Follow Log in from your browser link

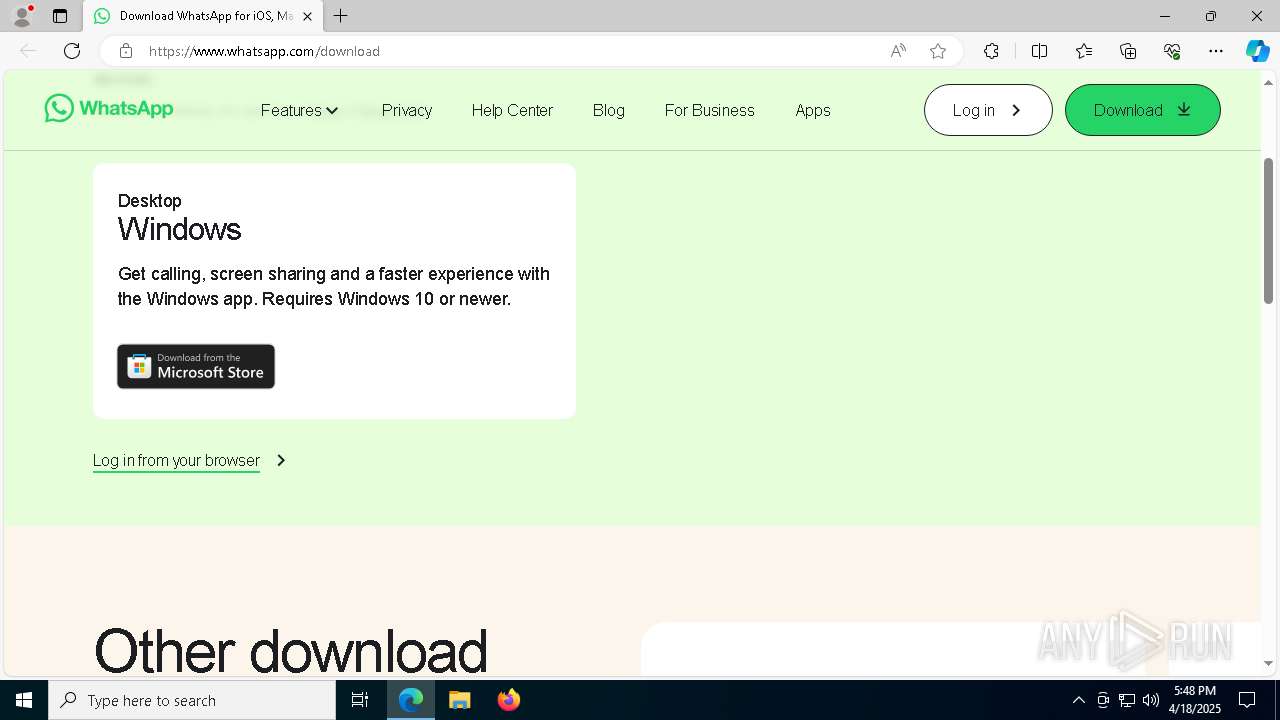(x=176, y=460)
